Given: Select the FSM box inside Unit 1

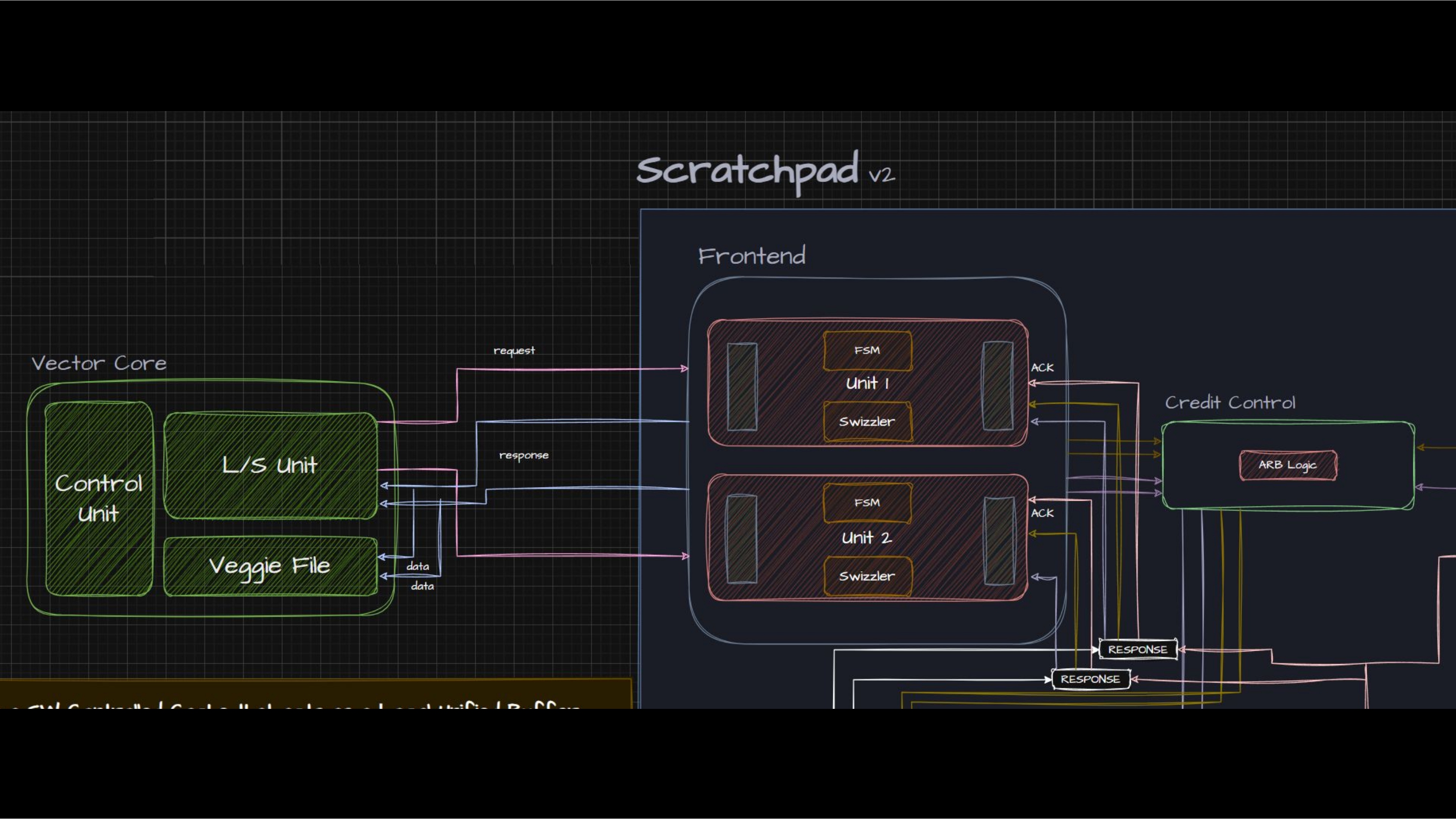Looking at the screenshot, I should pos(867,350).
